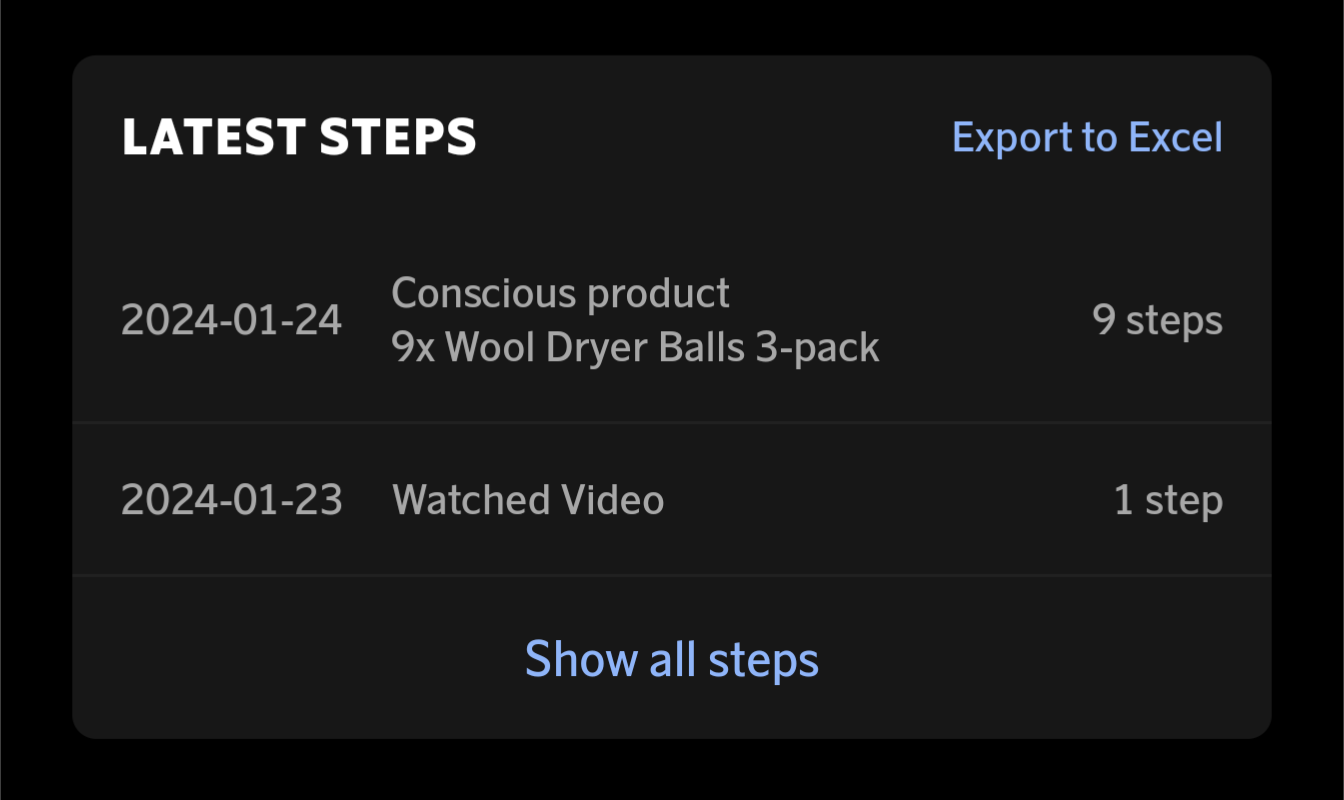
Task: Click the Watched Video activity label
Action: [x=528, y=499]
